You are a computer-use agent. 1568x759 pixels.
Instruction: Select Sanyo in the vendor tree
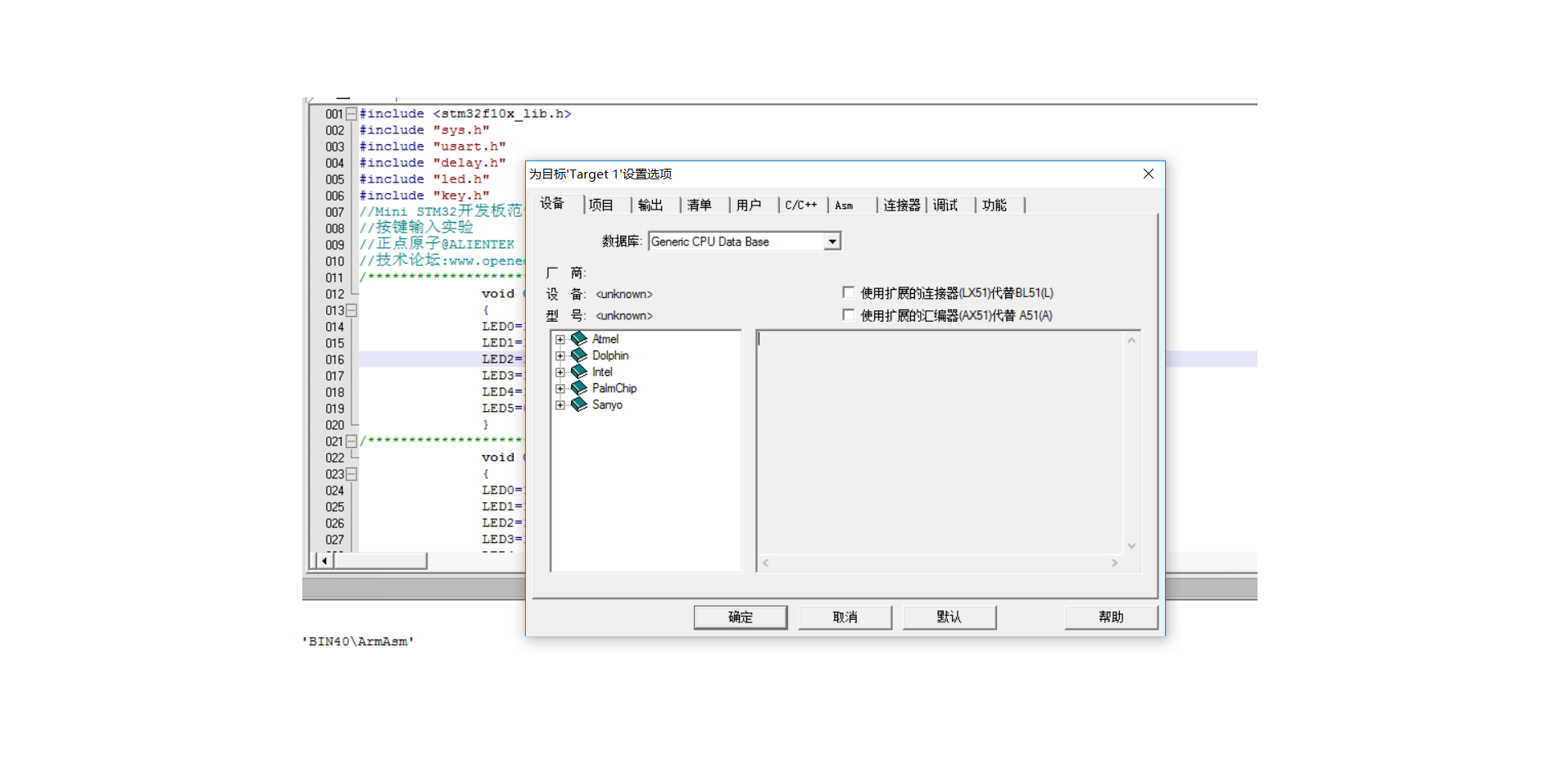pos(607,404)
